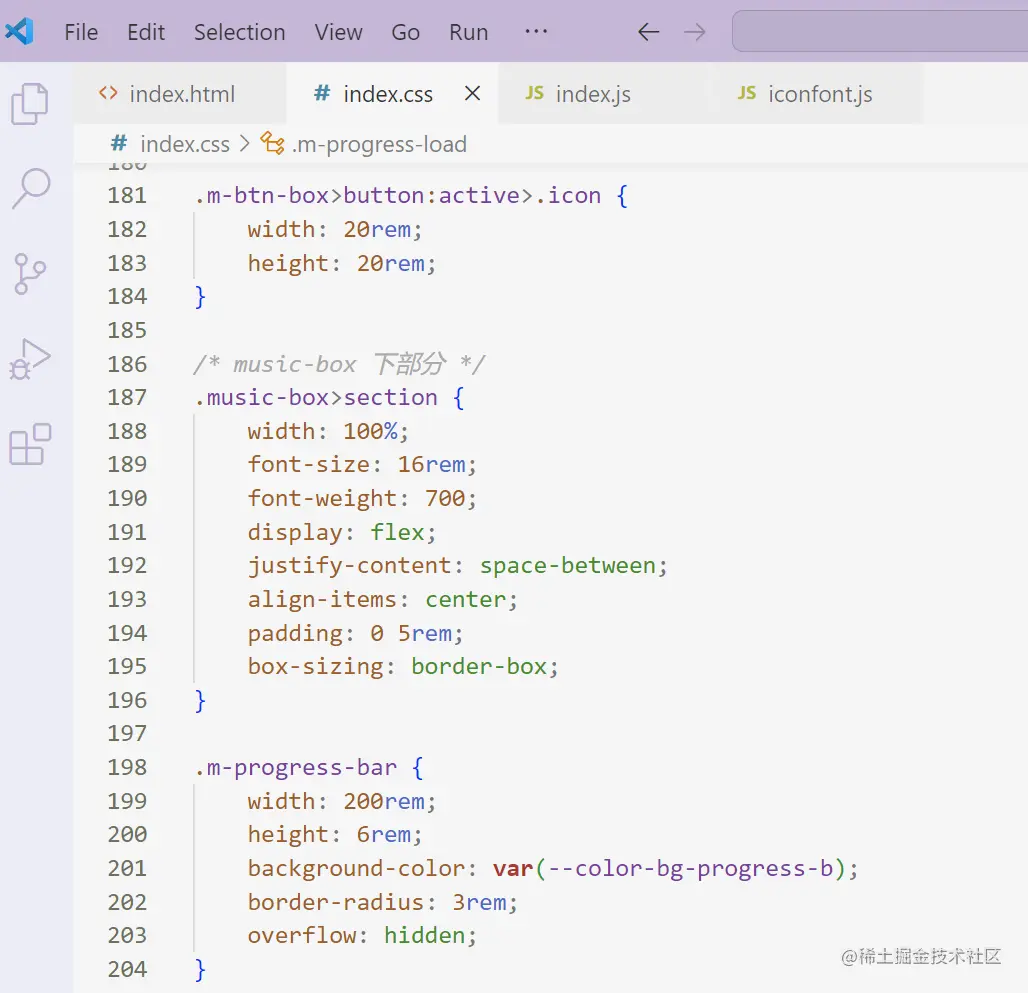Click the 'overflow: hidden;' line
This screenshot has width=1028, height=993.
coord(362,935)
